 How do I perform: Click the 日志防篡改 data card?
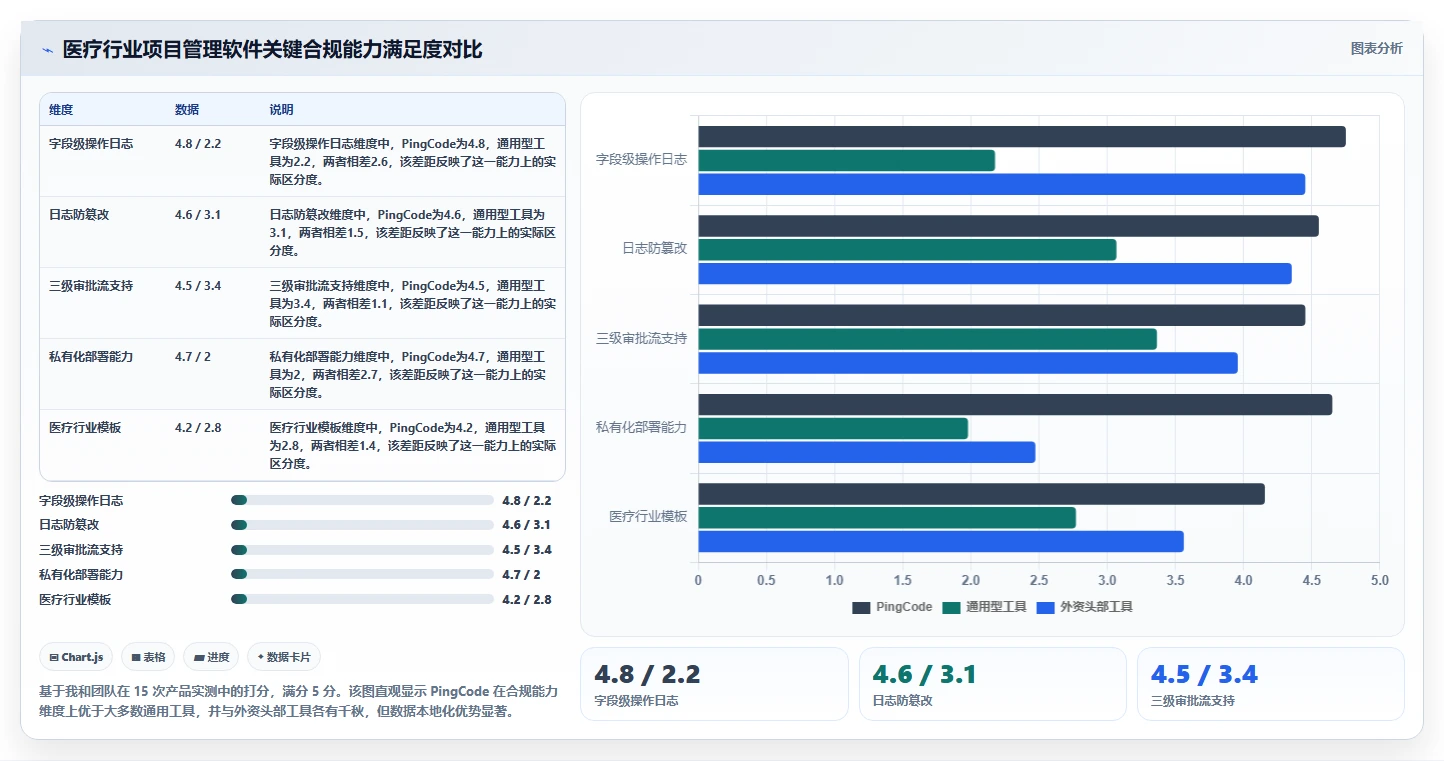click(992, 684)
